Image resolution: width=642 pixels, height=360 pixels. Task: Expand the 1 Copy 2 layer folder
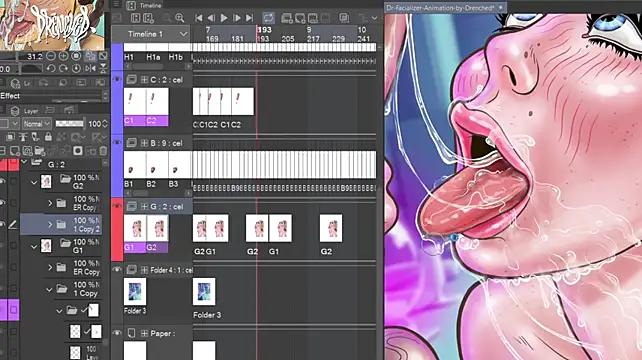[50, 224]
